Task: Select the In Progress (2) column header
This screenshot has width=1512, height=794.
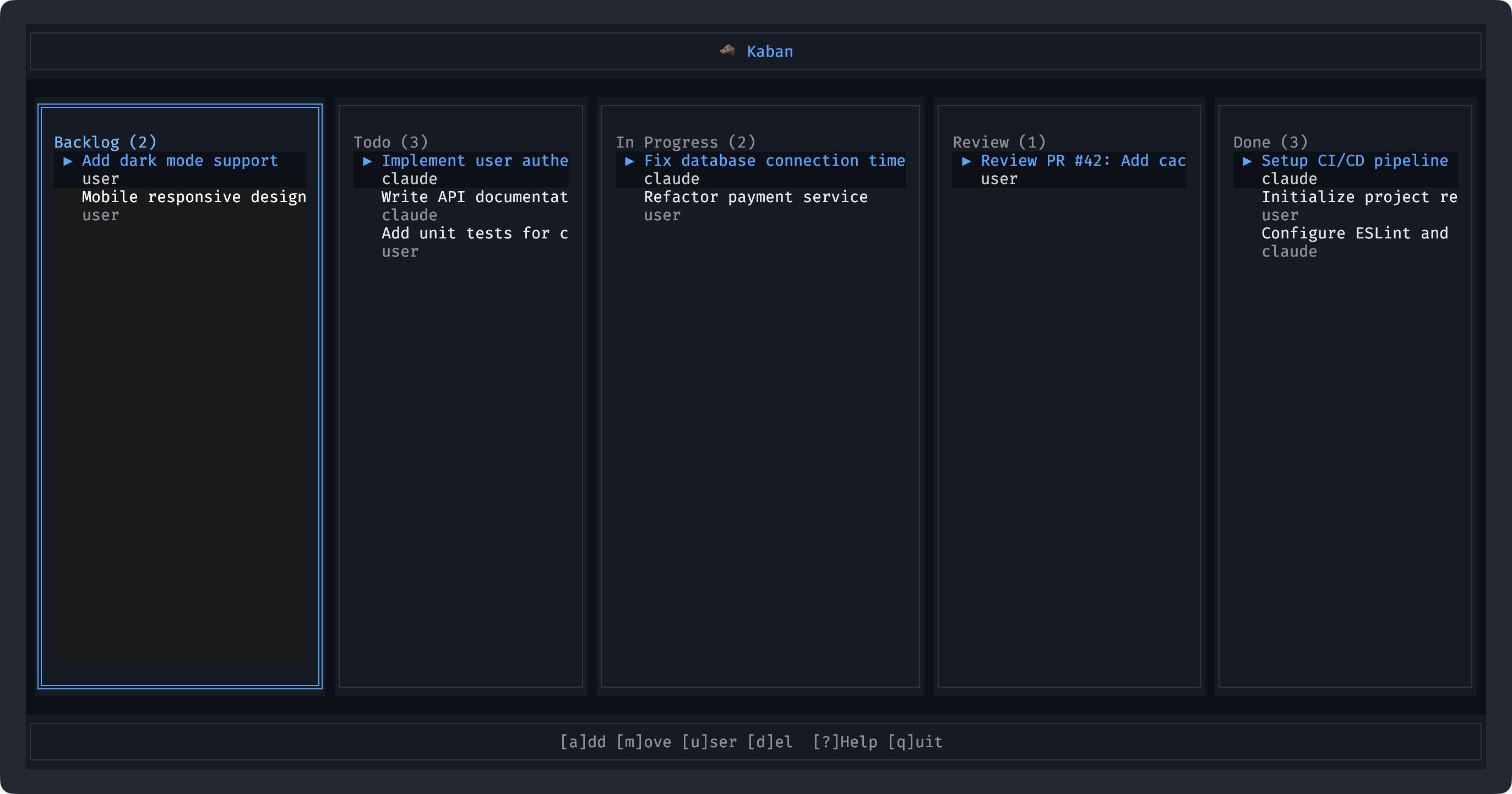Action: [x=685, y=142]
